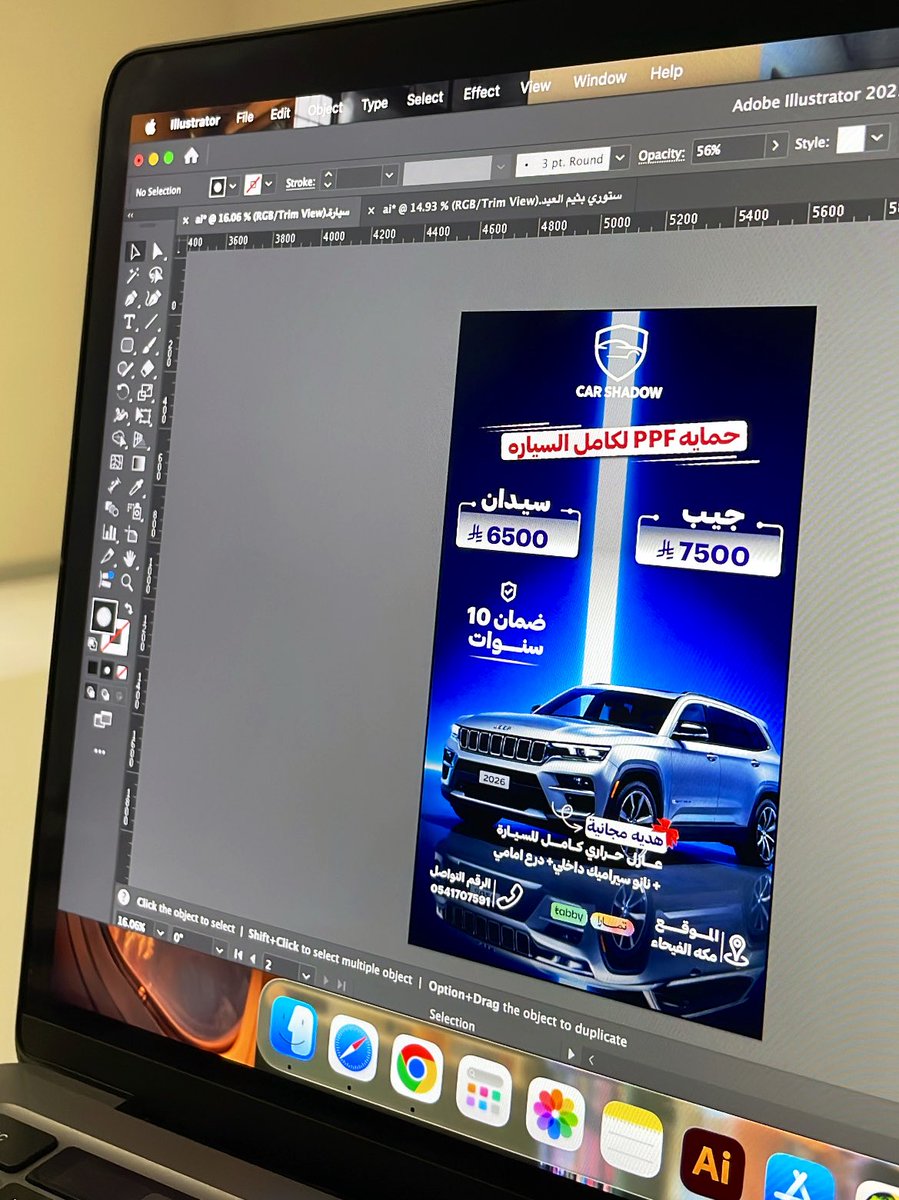The image size is (899, 1200).
Task: Activate the Type tool
Action: click(x=129, y=322)
